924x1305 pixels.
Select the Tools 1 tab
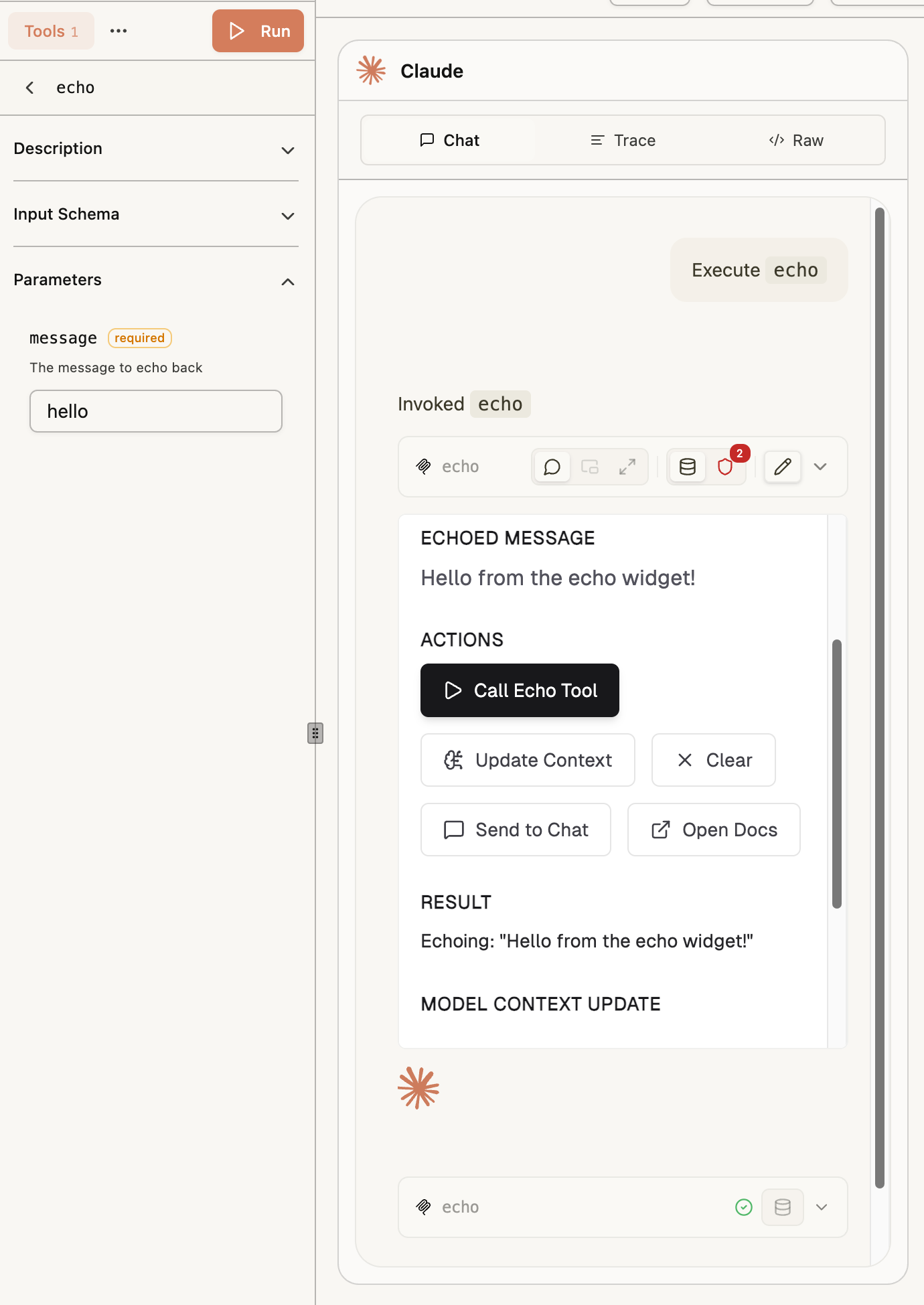click(52, 31)
